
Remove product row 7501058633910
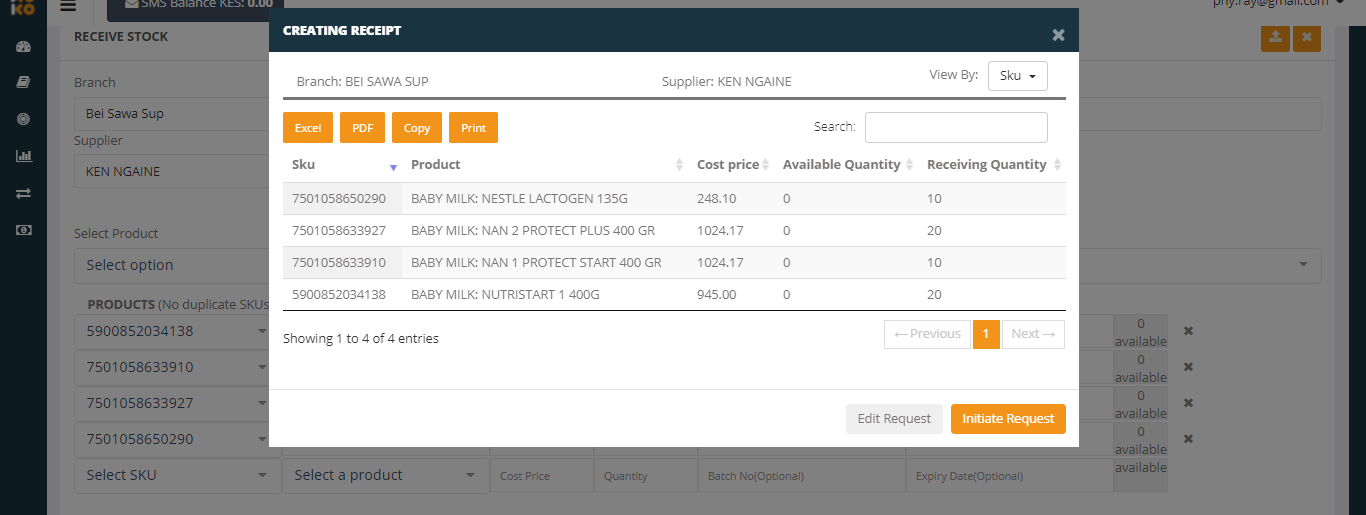coord(1189,367)
